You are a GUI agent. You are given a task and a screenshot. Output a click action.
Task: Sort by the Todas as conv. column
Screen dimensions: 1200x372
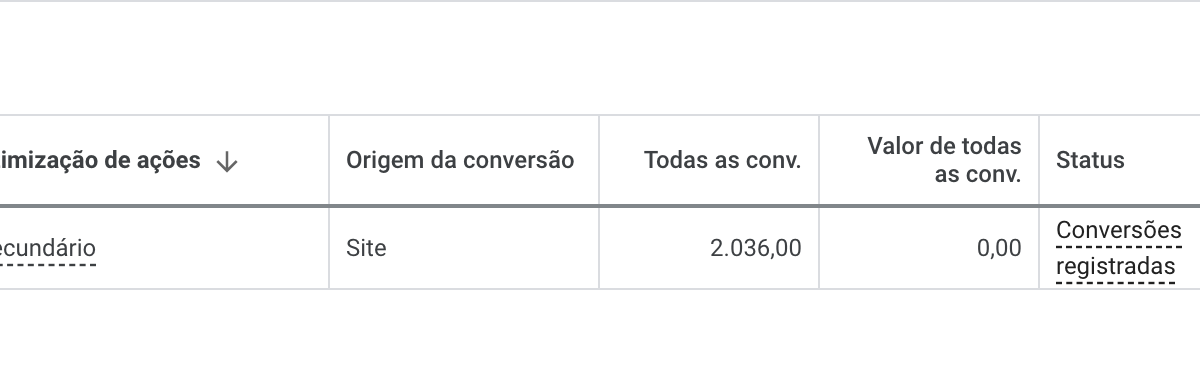[x=723, y=160]
